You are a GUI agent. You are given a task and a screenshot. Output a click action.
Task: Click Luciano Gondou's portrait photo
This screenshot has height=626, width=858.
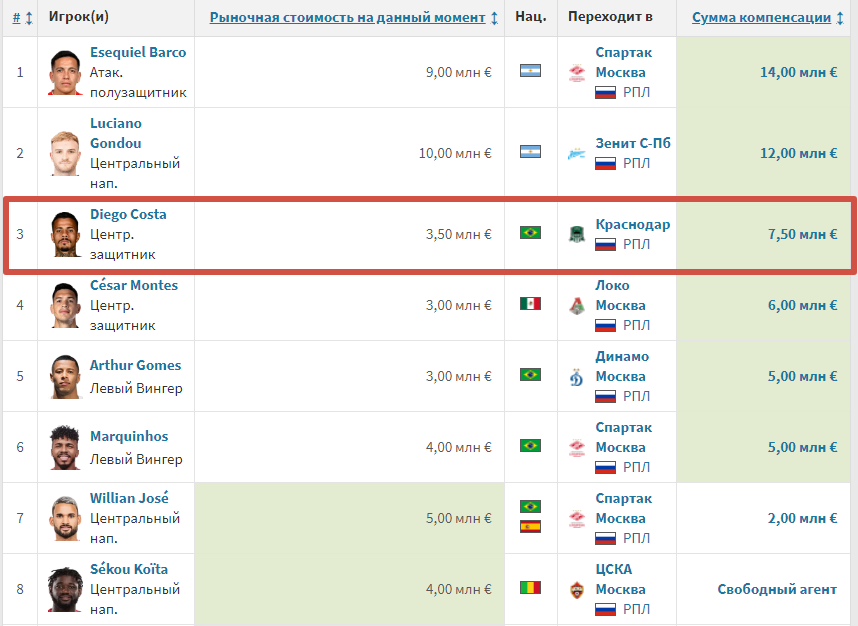[x=65, y=153]
